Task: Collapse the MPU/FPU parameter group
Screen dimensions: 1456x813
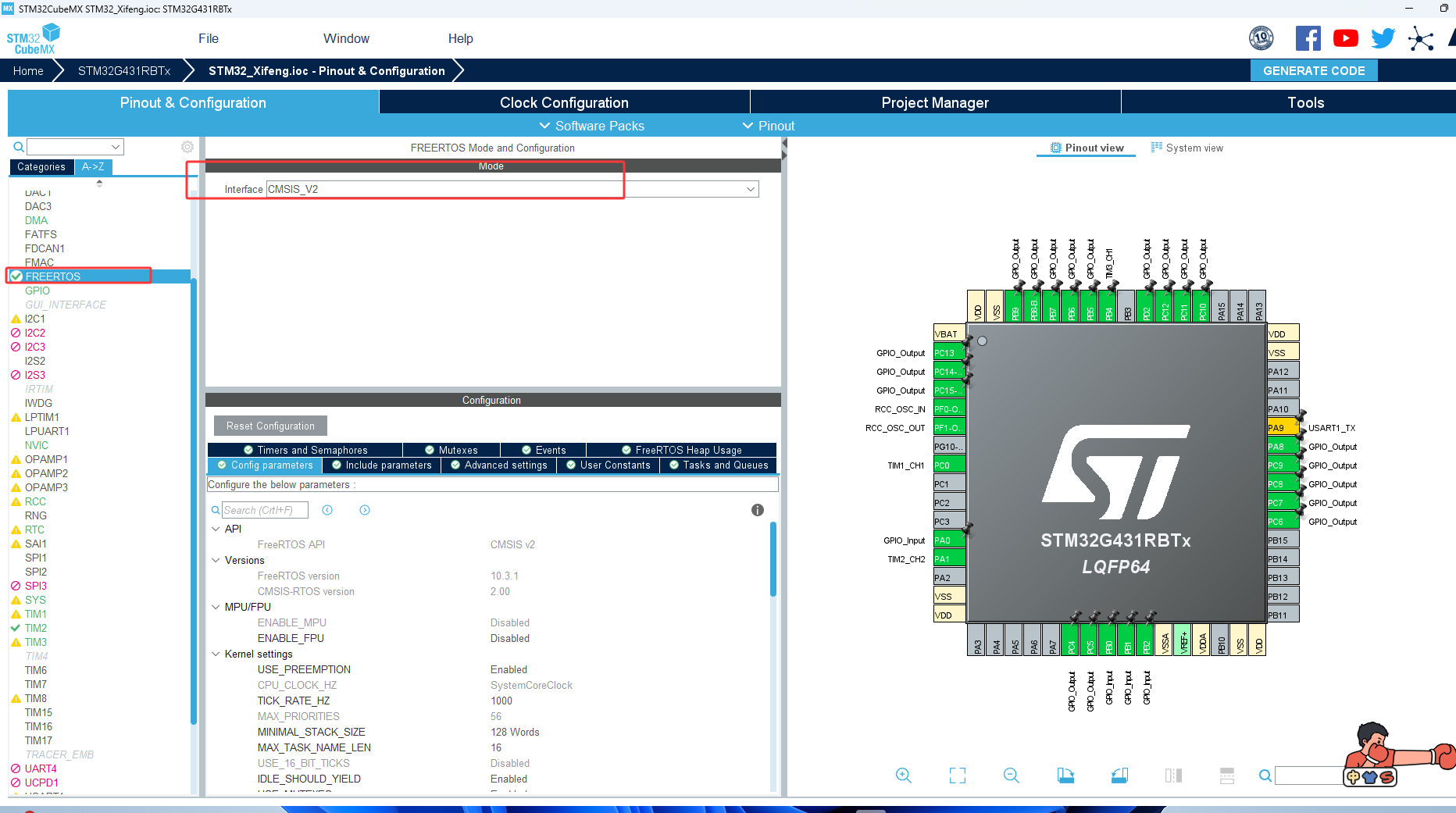Action: [216, 607]
